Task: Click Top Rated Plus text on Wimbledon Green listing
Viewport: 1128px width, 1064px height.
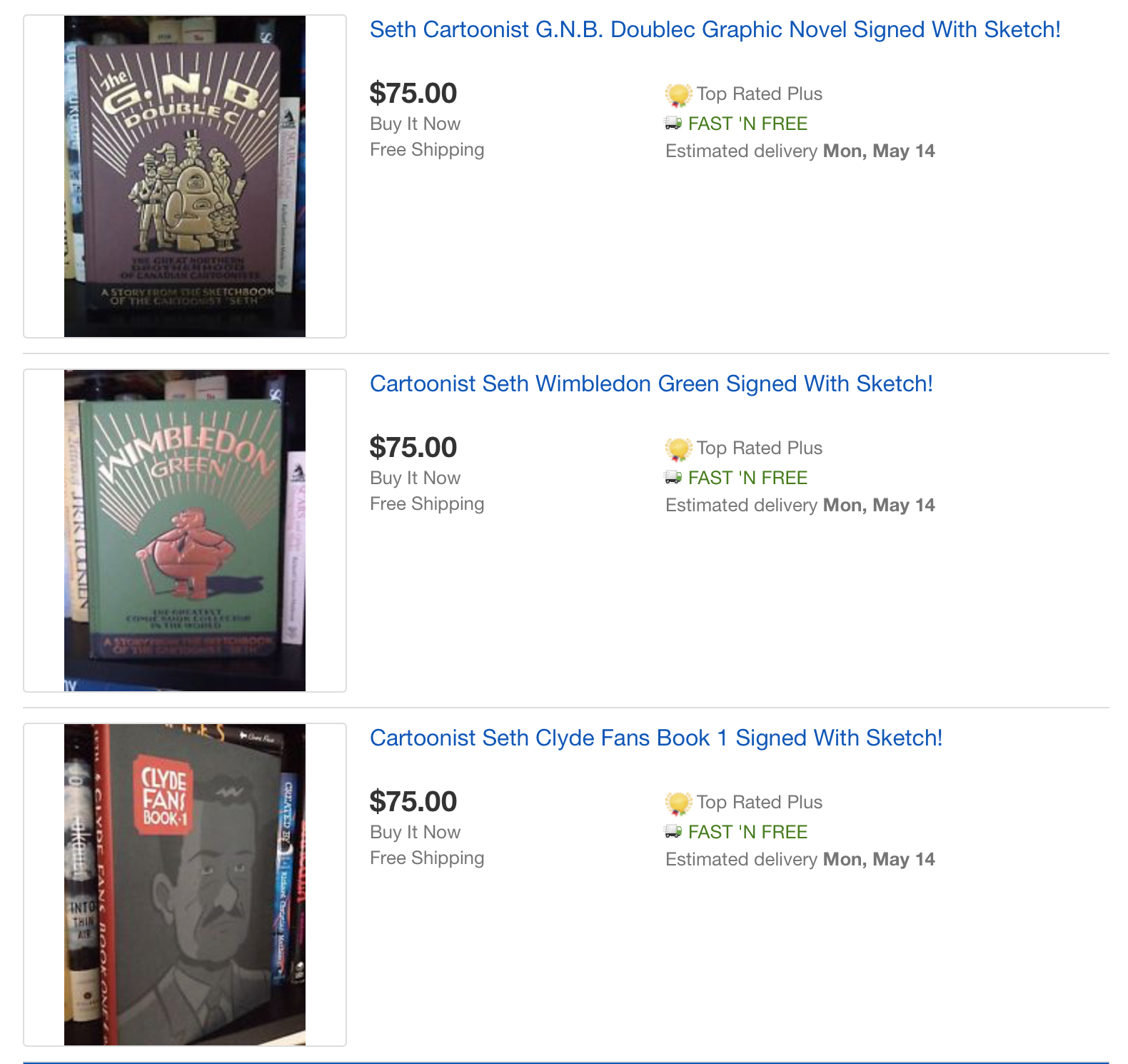Action: (760, 448)
